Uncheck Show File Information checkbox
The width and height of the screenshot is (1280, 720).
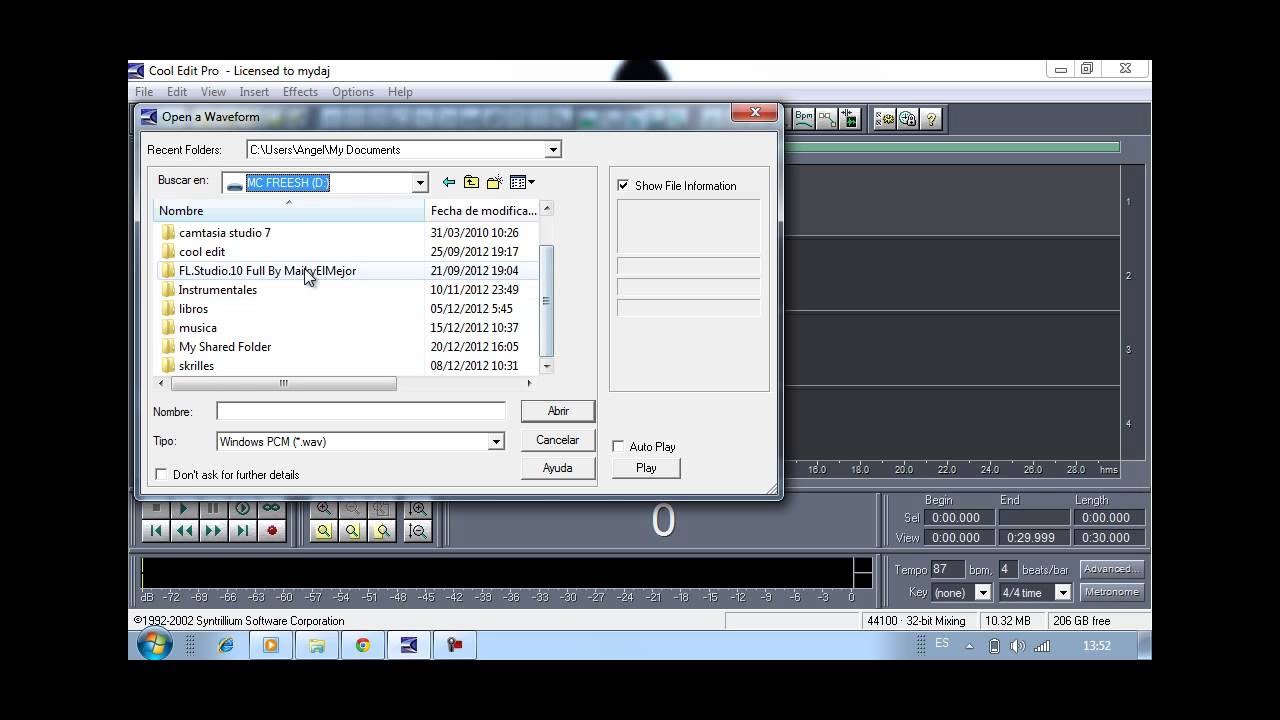coord(623,185)
